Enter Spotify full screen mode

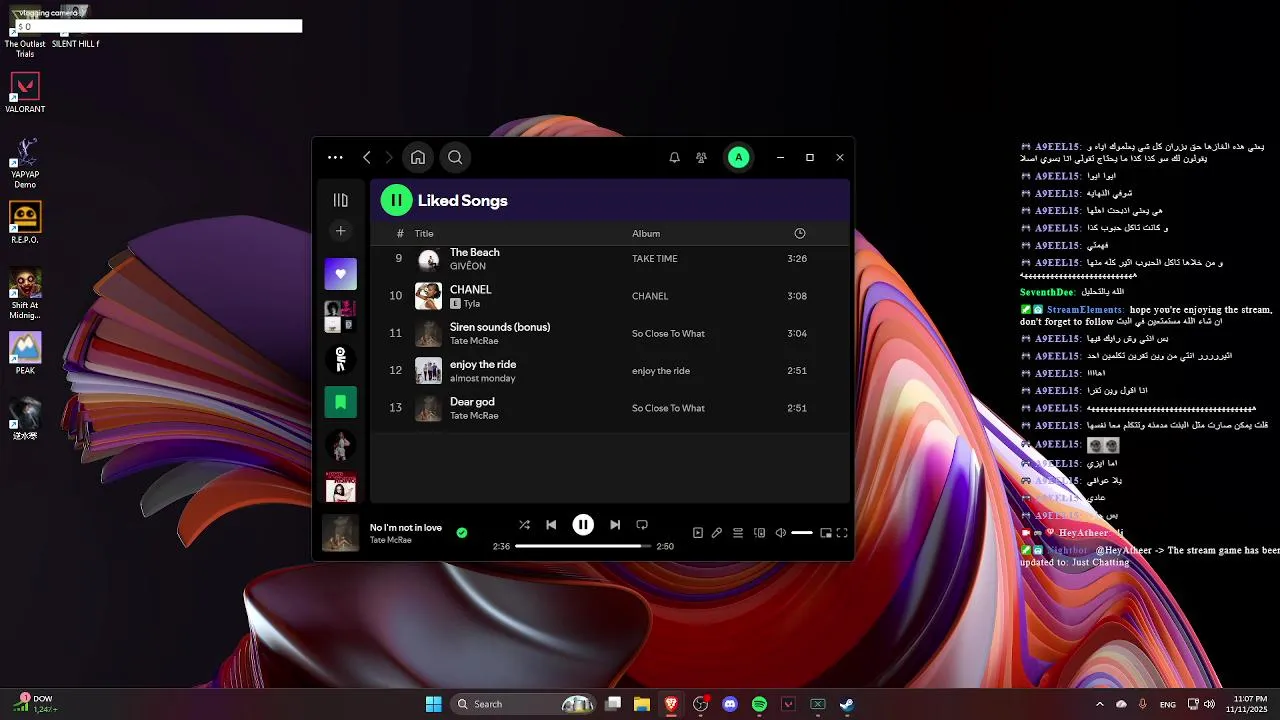(842, 533)
